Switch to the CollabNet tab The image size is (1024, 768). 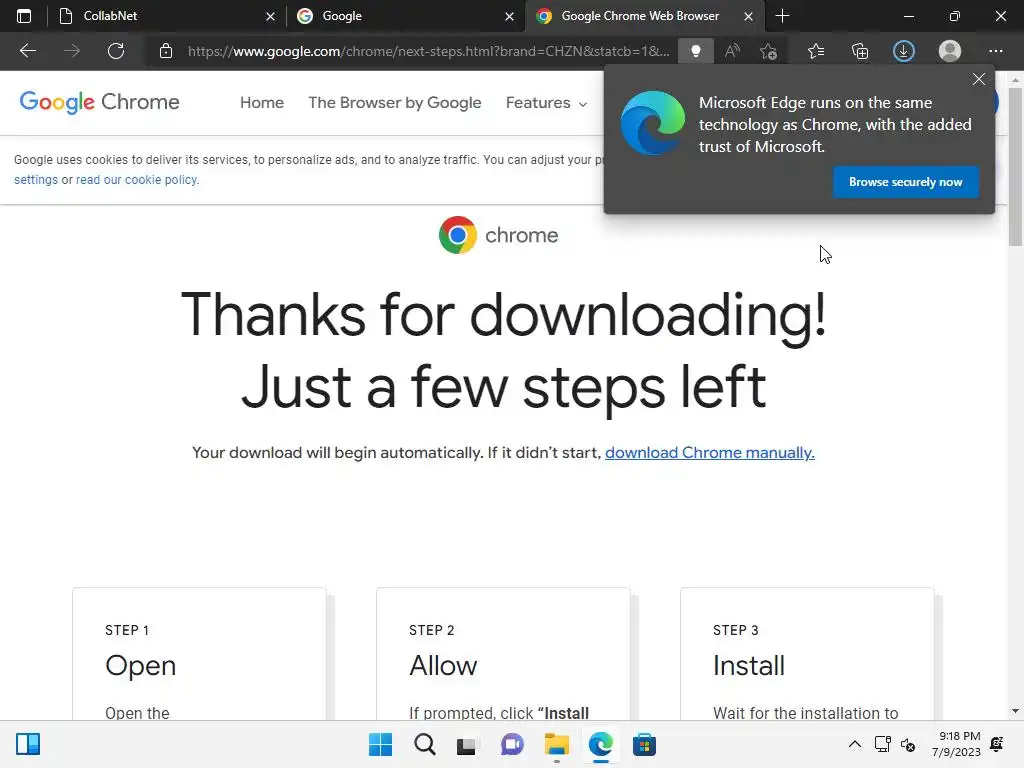click(167, 16)
